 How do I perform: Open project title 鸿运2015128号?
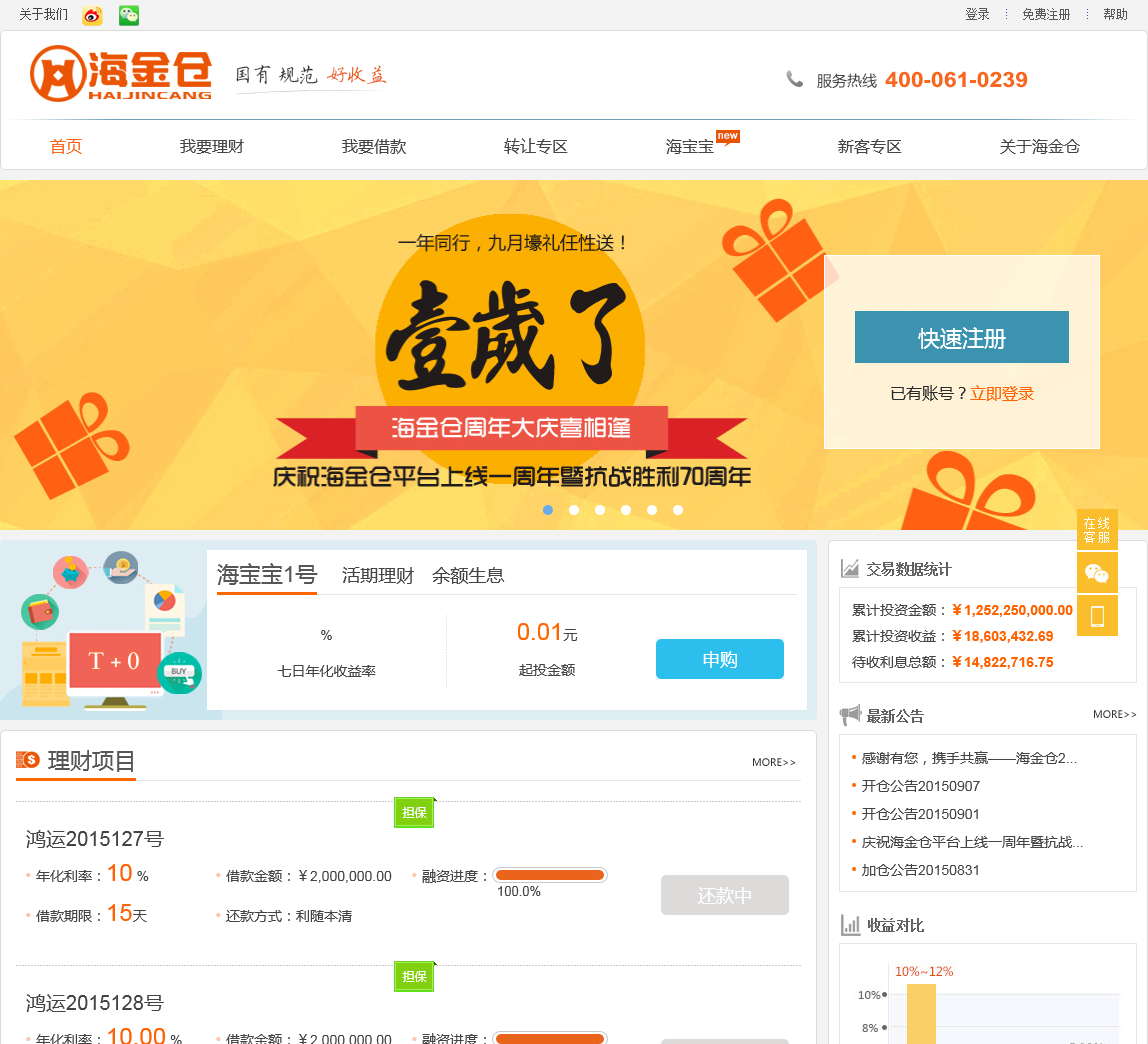click(94, 1003)
